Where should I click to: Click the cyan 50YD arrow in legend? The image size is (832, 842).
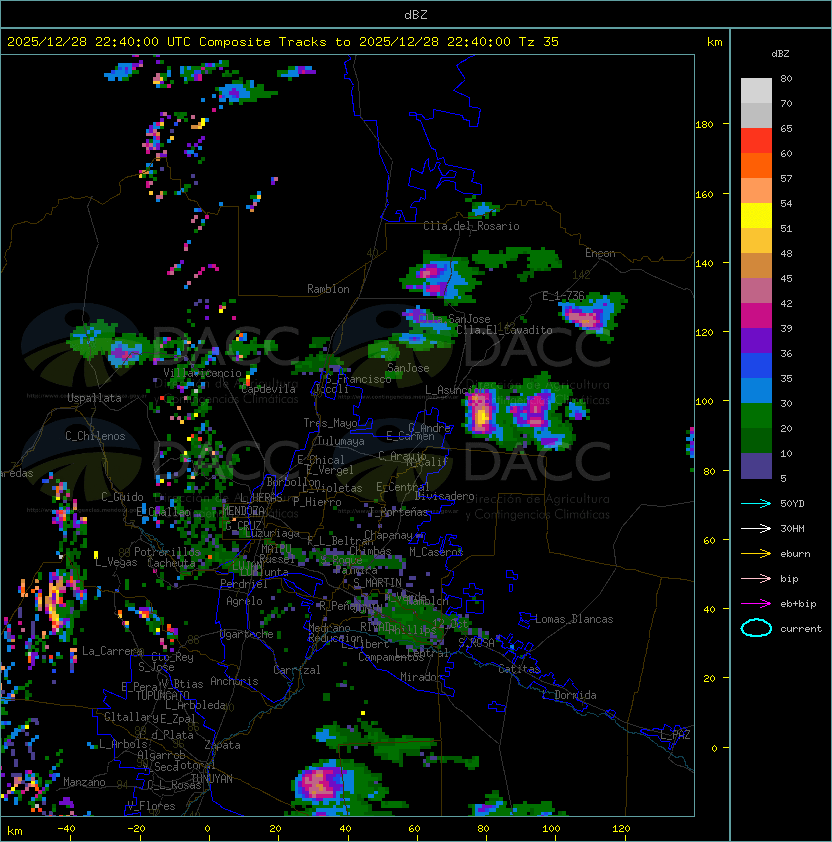coord(756,504)
